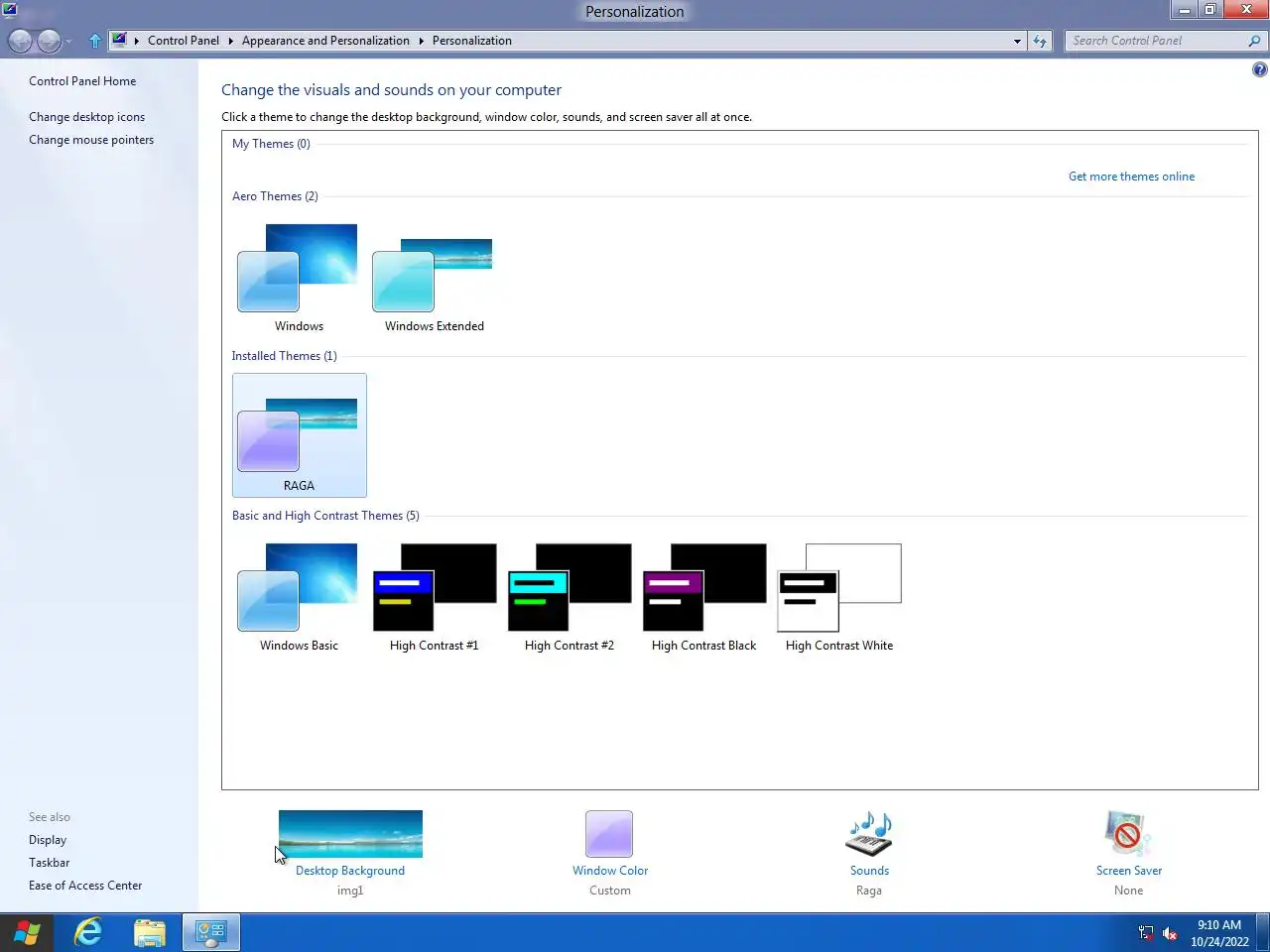Open File Explorer from taskbar
The width and height of the screenshot is (1270, 952).
tap(150, 932)
